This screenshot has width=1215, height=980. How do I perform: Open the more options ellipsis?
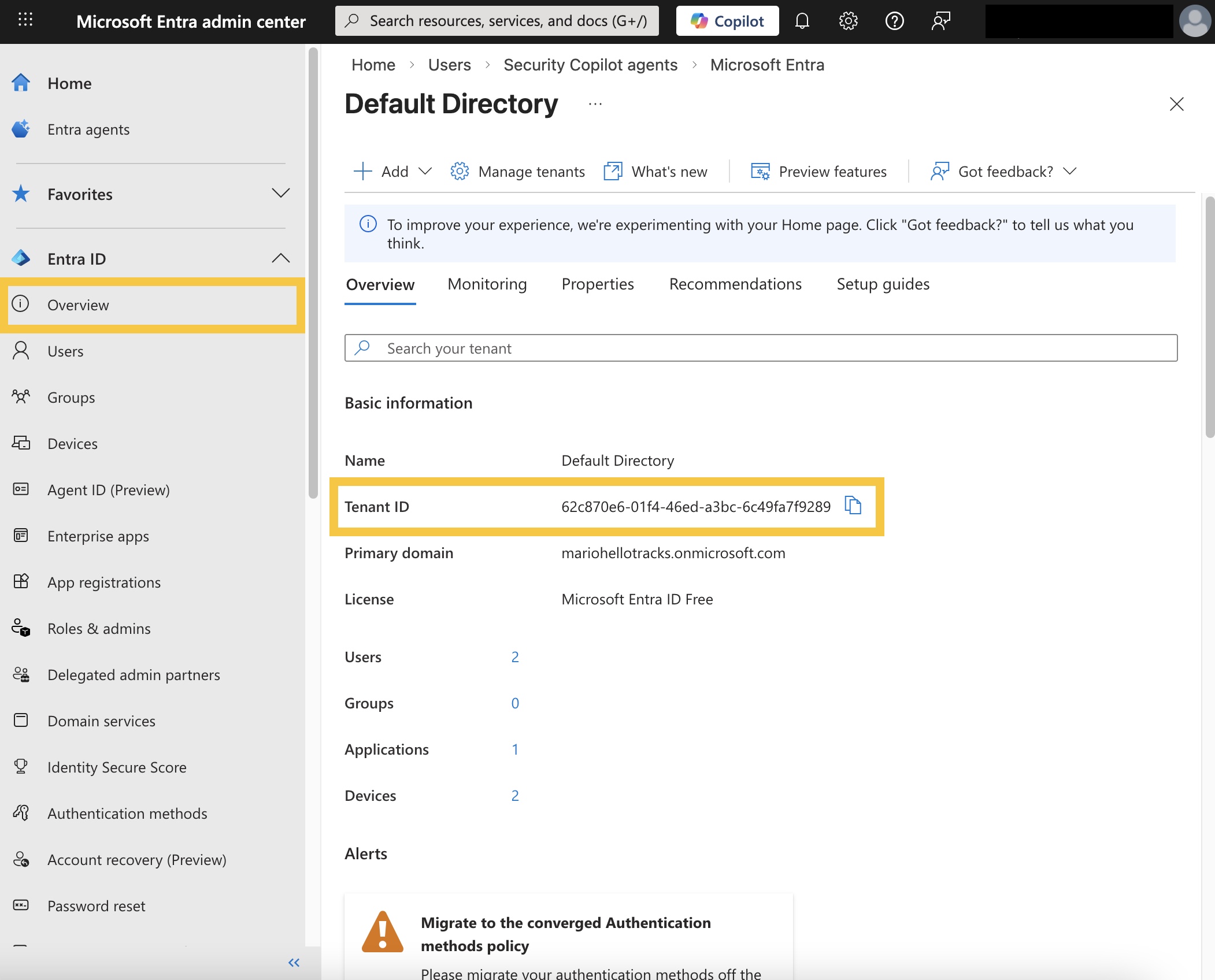click(x=595, y=105)
